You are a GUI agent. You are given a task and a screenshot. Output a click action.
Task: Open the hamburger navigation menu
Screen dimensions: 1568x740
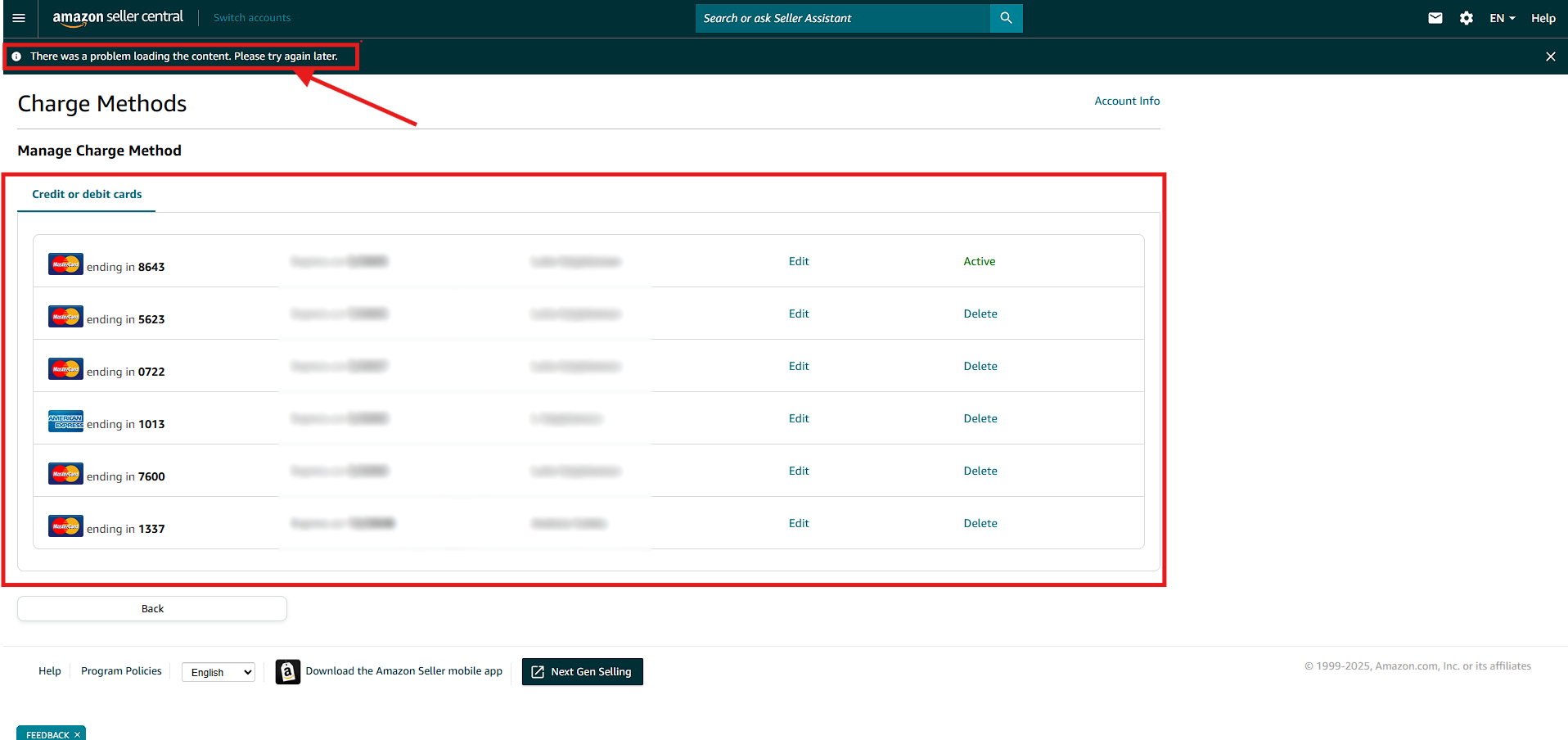(19, 18)
